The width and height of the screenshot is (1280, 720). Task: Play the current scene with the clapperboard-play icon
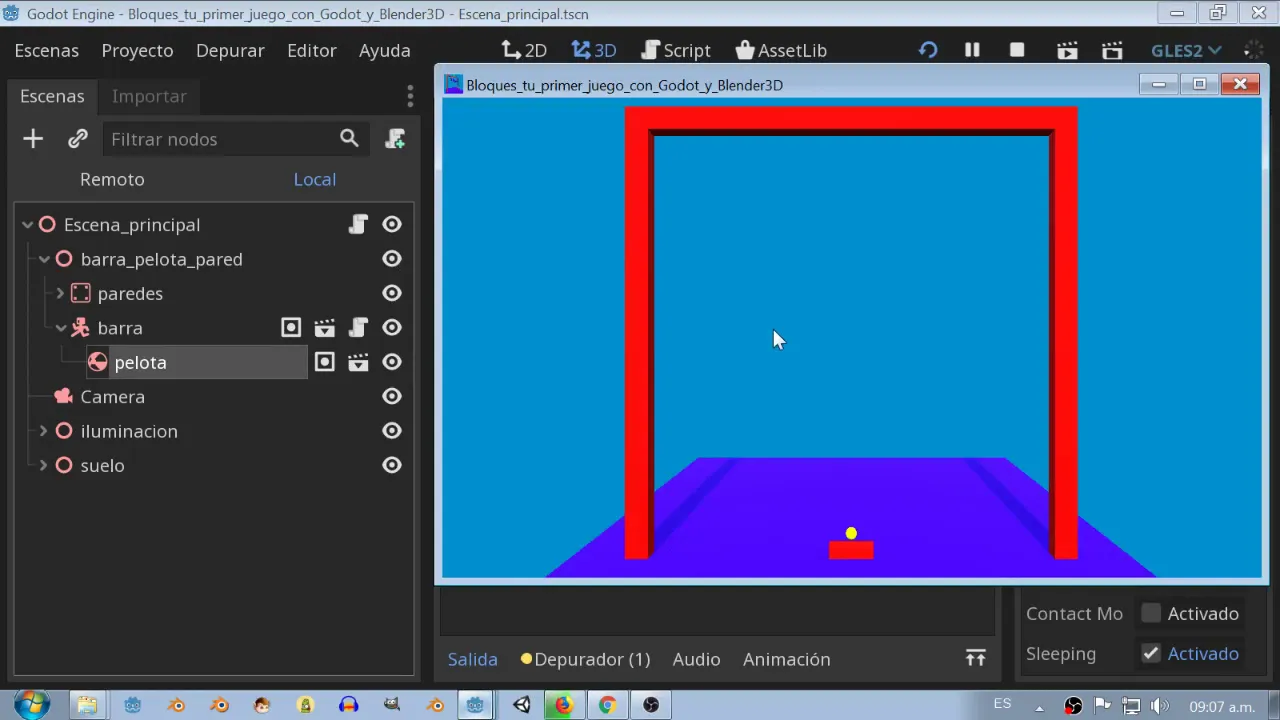[x=1067, y=50]
